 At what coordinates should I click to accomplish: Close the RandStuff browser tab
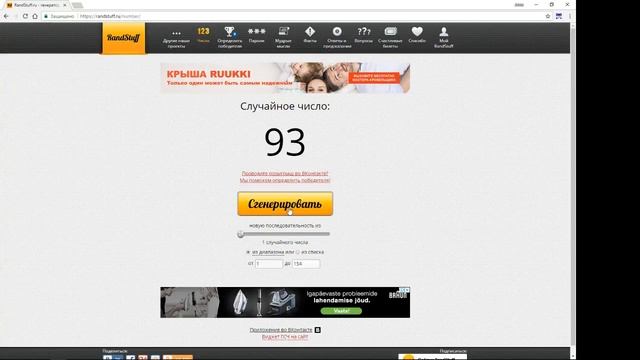point(64,5)
